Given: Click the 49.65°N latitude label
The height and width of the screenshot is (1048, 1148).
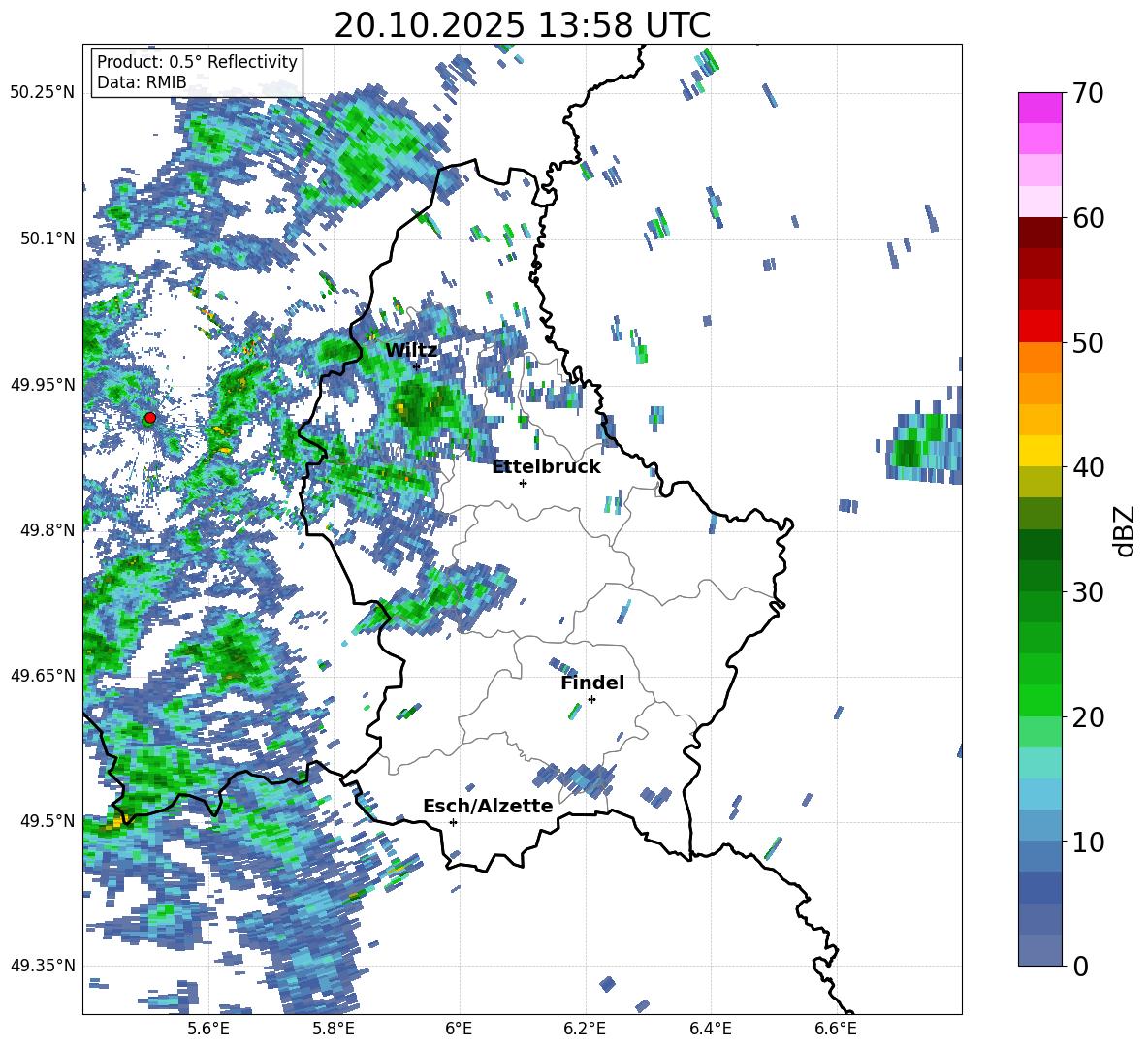Looking at the screenshot, I should point(43,675).
